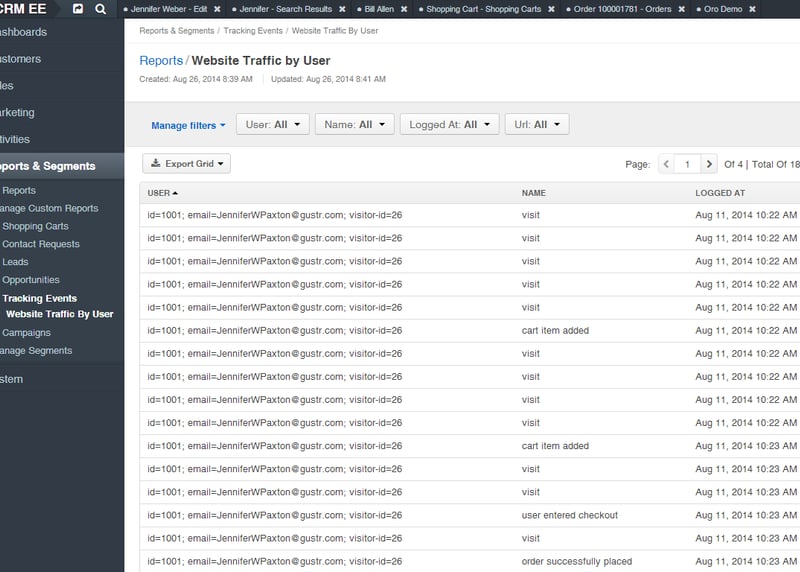Switch to the Jennifer - Search Results tab
This screenshot has width=800, height=572.
coord(285,9)
